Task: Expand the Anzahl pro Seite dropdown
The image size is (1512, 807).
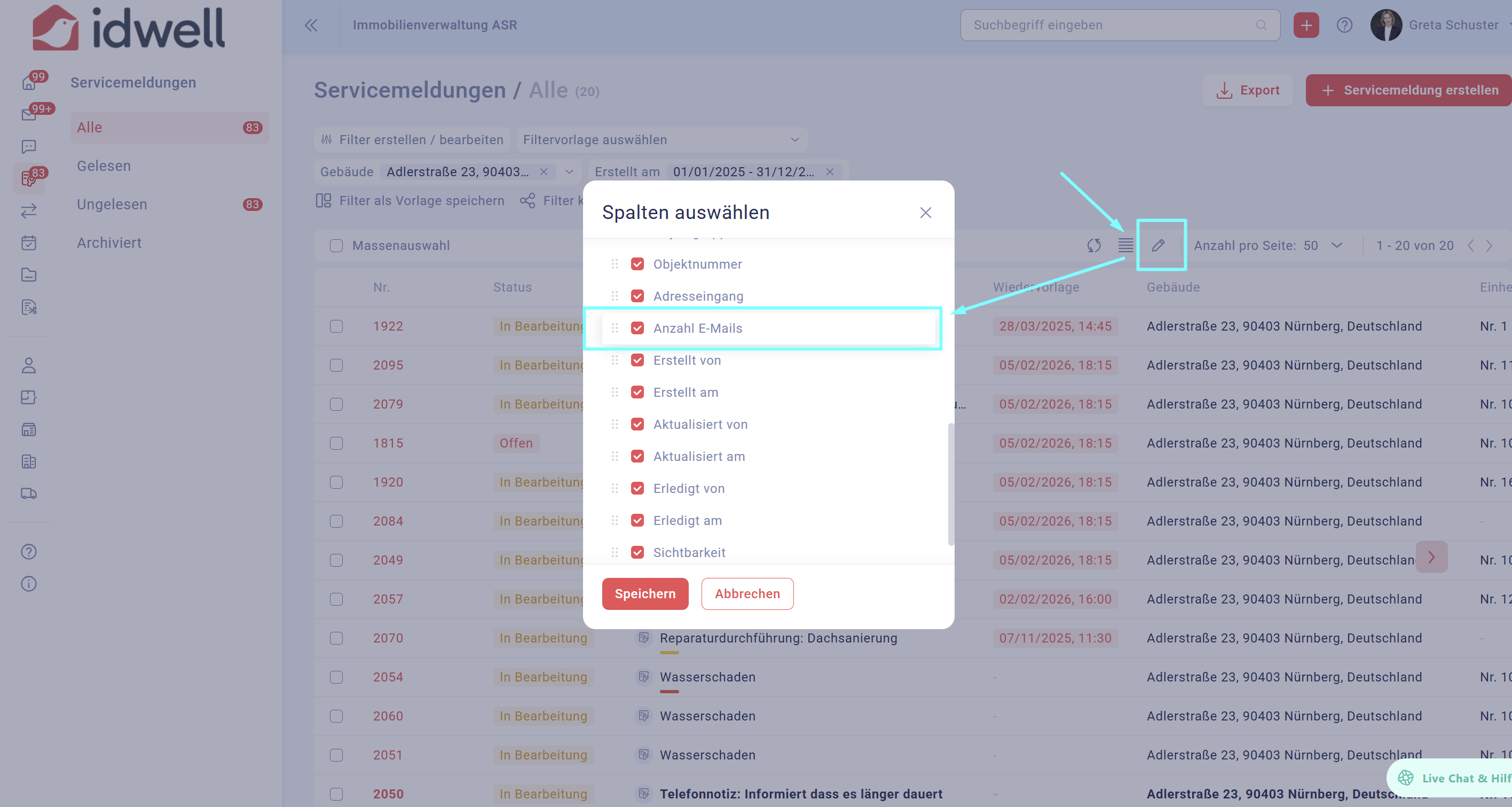Action: click(1336, 246)
